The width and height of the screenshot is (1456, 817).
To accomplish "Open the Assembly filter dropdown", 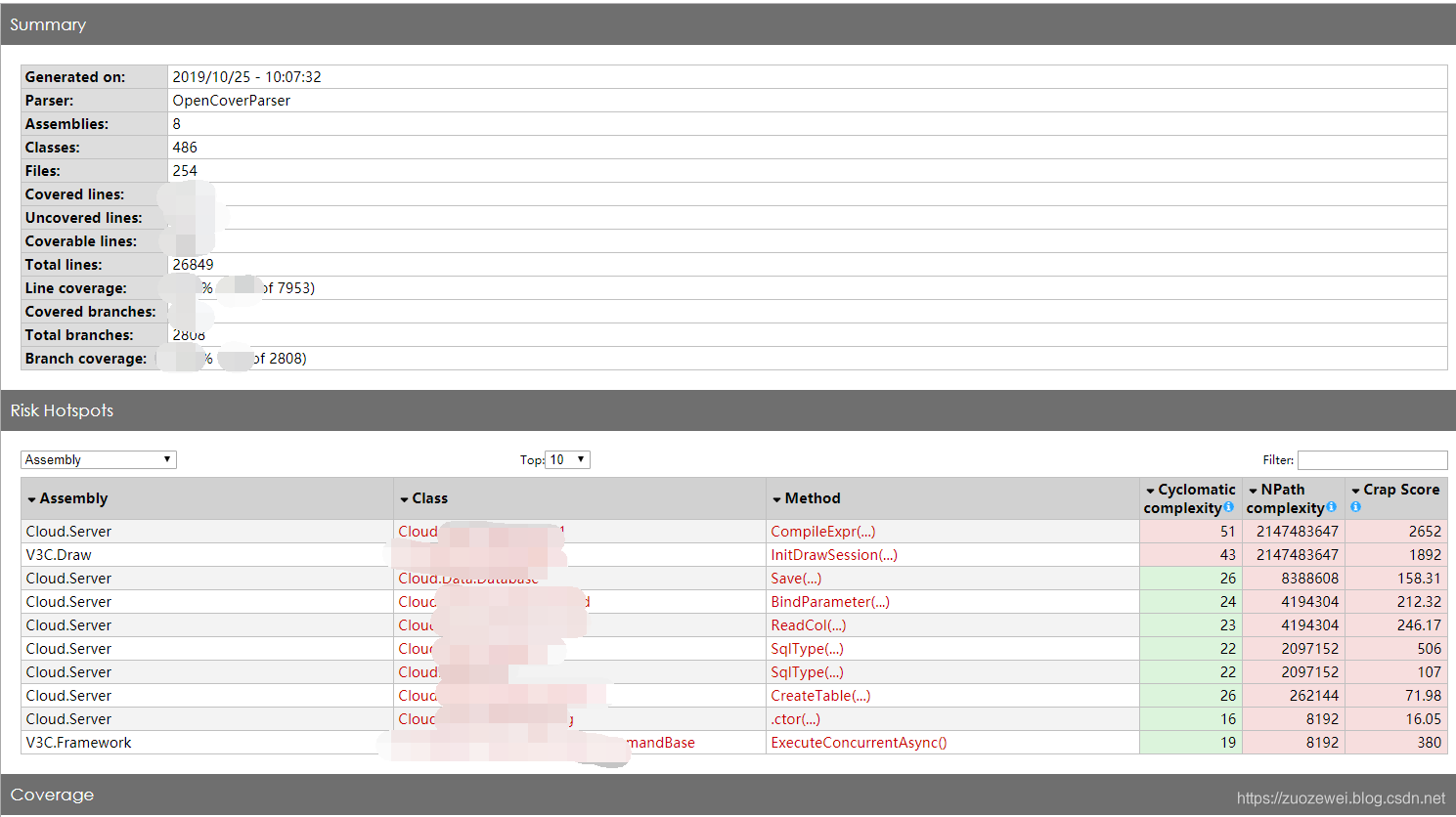I will coord(99,459).
